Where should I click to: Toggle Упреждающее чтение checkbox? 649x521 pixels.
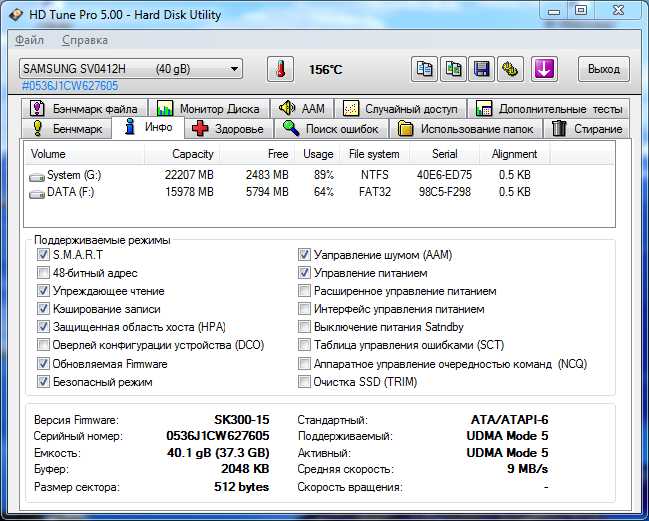click(x=43, y=291)
